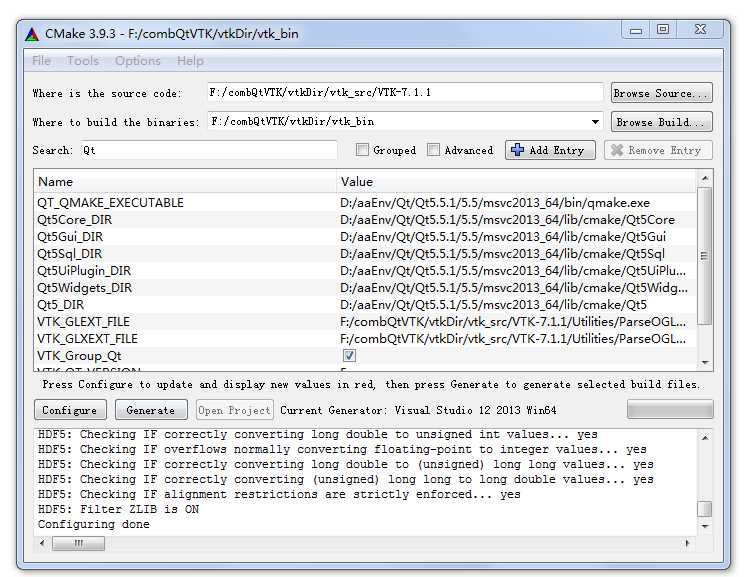The height and width of the screenshot is (577, 747).
Task: Select the VTK_Group_Qt entry name
Action: [x=79, y=356]
